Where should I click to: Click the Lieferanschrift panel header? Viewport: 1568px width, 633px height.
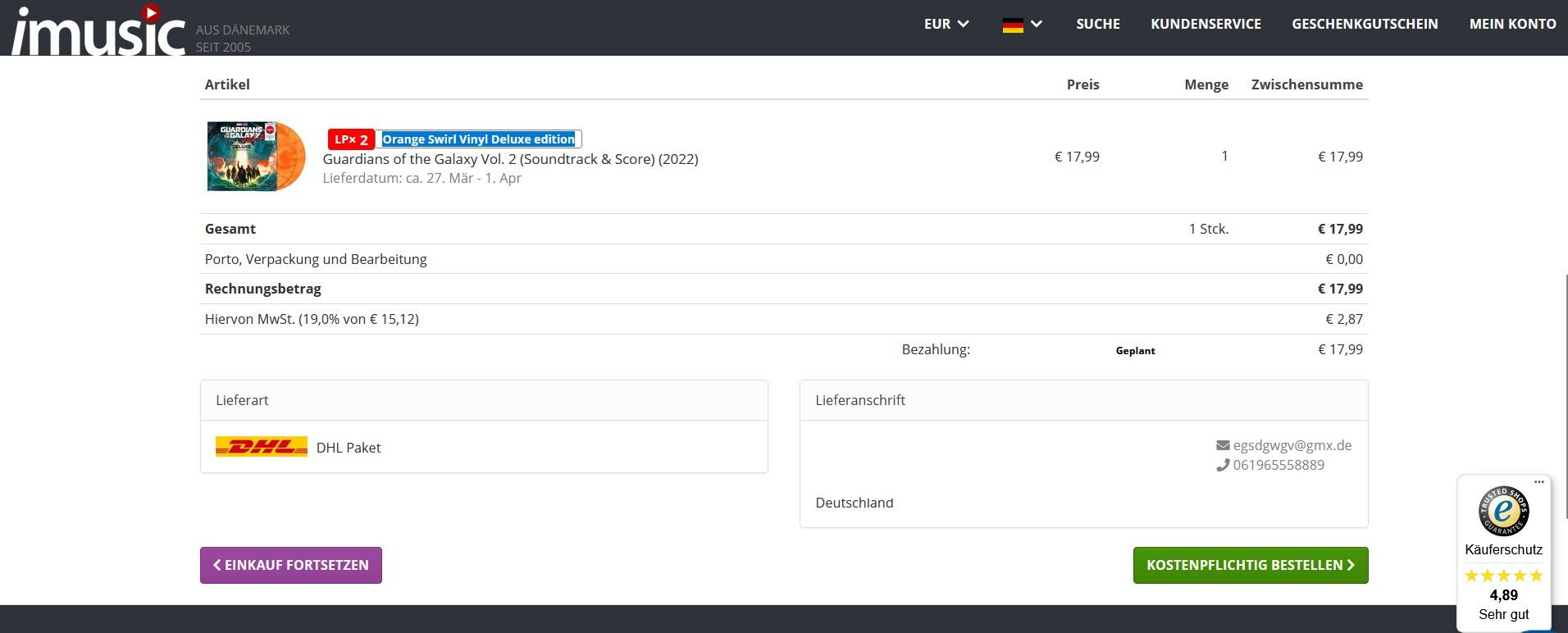pyautogui.click(x=1083, y=400)
